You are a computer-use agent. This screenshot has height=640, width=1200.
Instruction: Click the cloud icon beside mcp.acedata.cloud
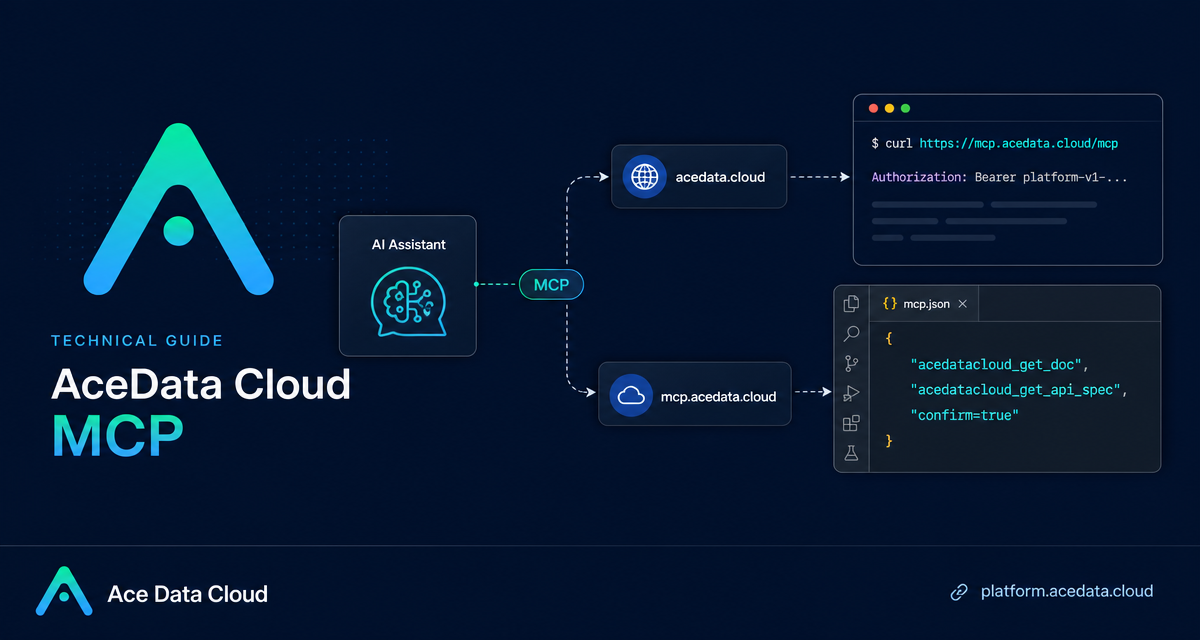[631, 396]
